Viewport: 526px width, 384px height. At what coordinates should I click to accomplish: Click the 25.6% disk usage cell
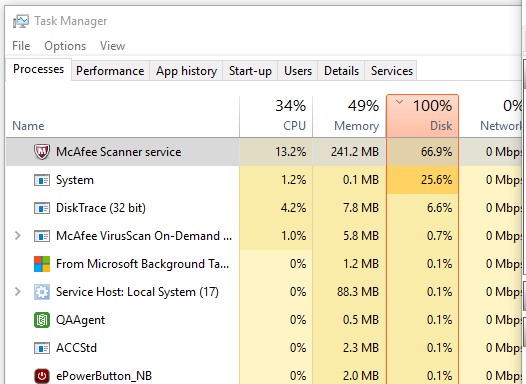pos(422,180)
